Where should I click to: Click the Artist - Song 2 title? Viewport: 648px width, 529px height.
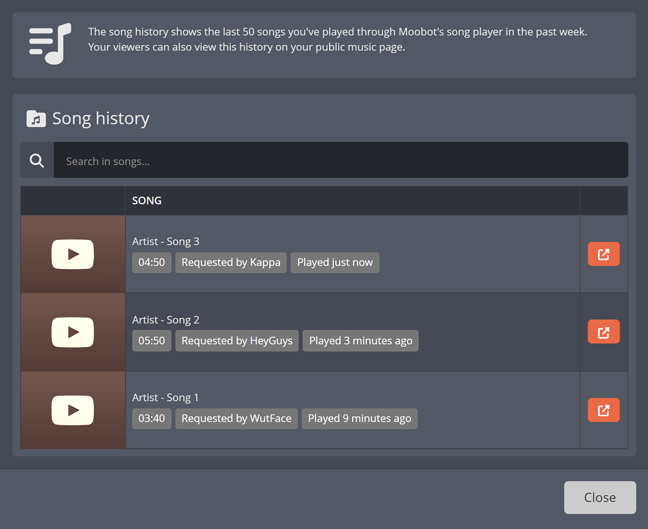(x=166, y=320)
